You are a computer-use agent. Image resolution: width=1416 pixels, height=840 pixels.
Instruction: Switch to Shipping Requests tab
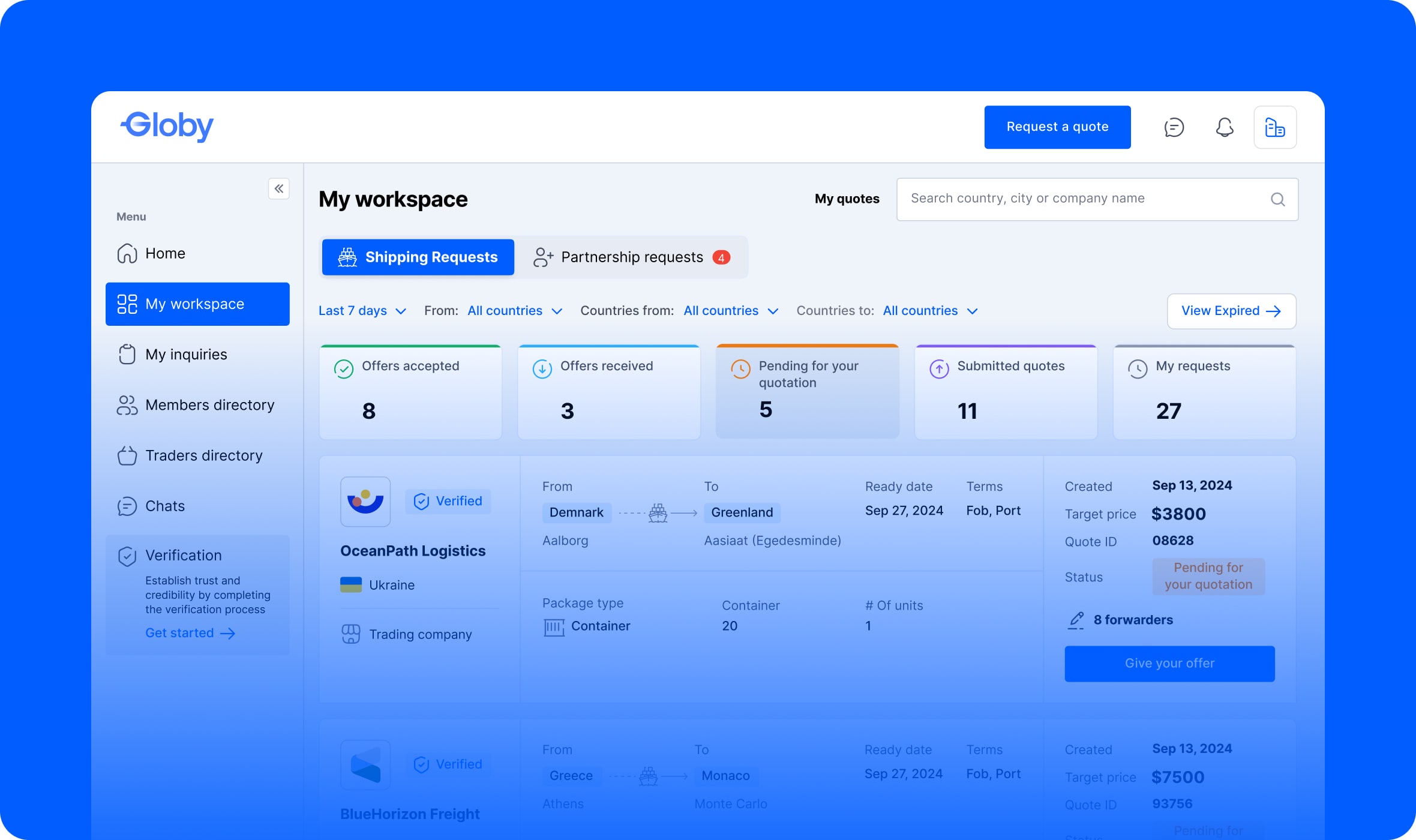pos(418,257)
